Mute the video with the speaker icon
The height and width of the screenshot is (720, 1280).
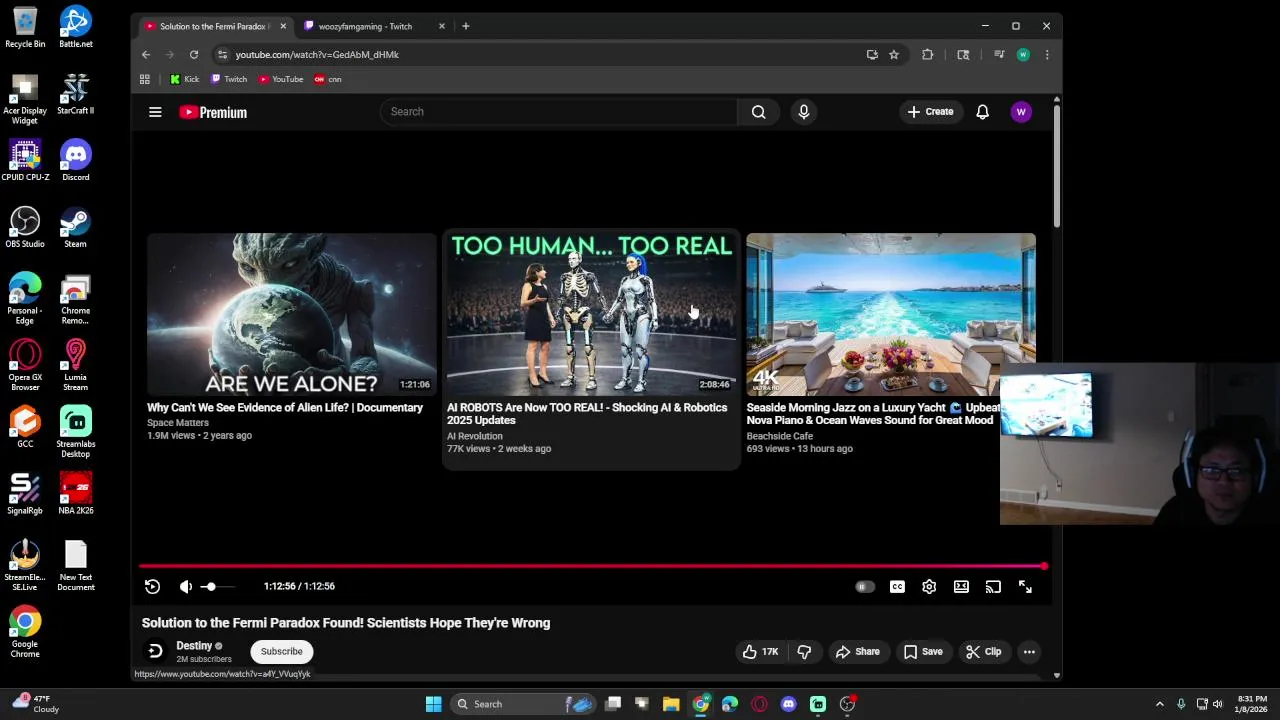pyautogui.click(x=186, y=587)
